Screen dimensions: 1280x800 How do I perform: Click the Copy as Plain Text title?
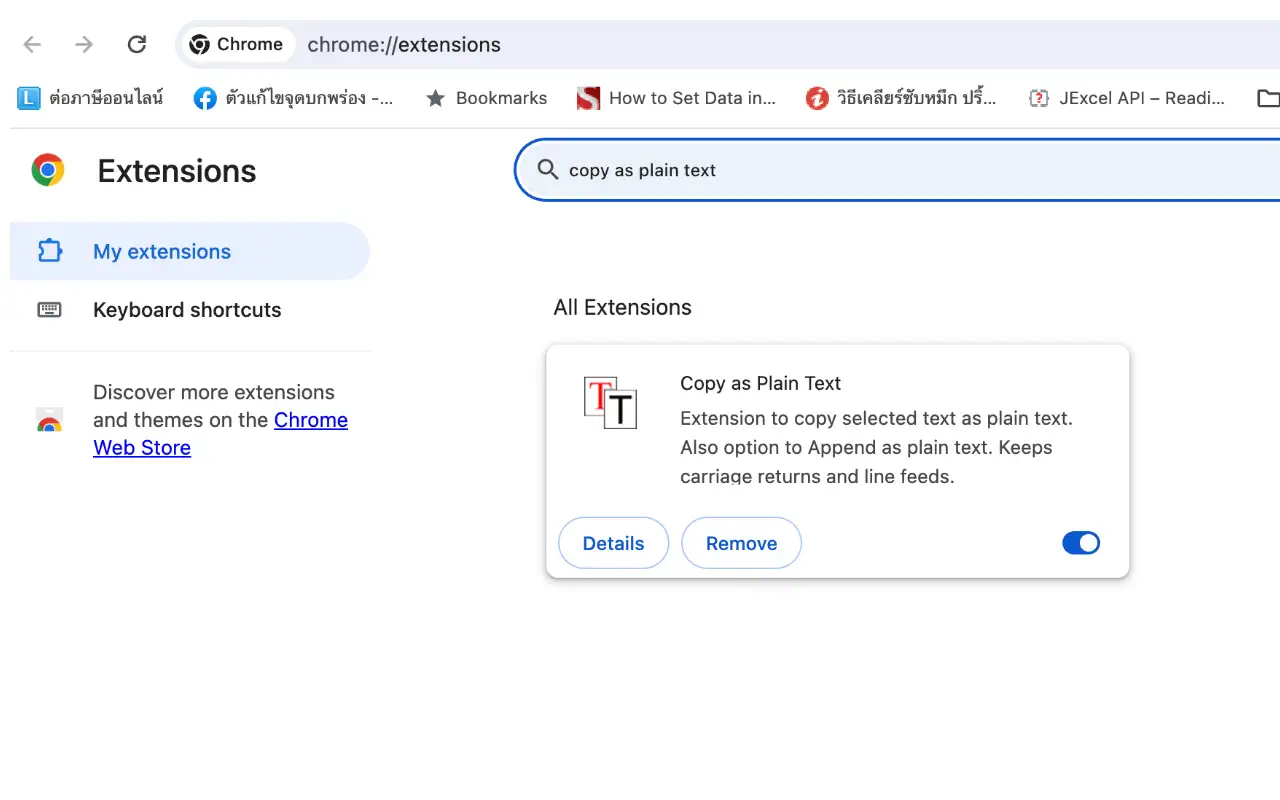coord(760,383)
